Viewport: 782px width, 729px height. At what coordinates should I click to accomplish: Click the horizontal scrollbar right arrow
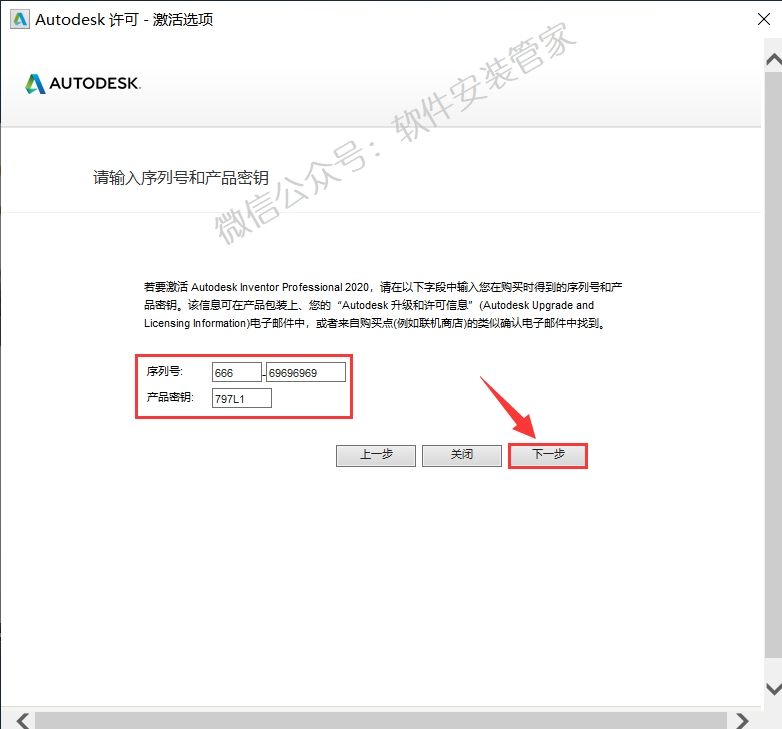(x=742, y=720)
